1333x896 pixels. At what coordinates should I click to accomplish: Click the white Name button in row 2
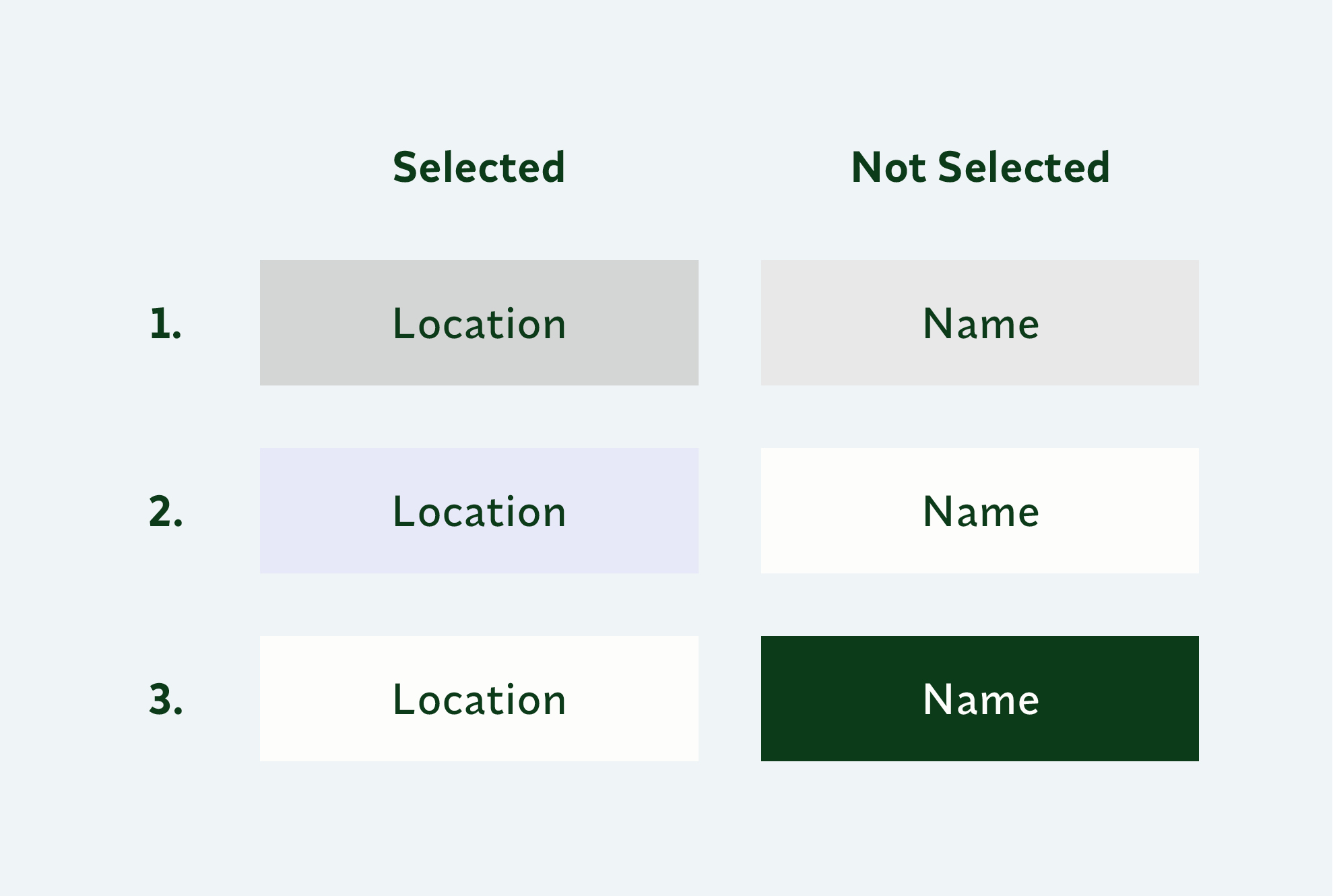click(x=979, y=511)
